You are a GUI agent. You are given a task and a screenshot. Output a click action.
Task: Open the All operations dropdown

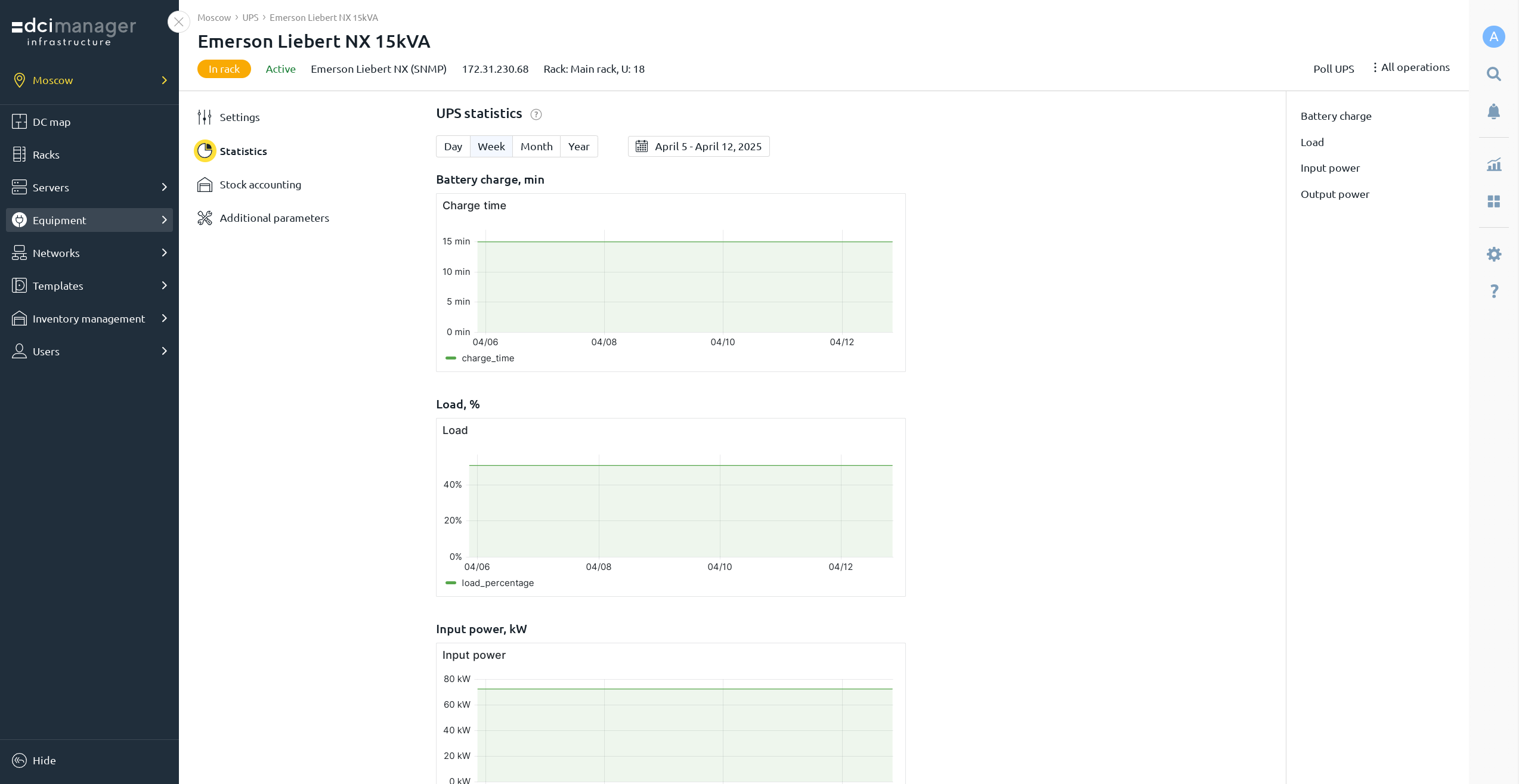tap(1410, 67)
